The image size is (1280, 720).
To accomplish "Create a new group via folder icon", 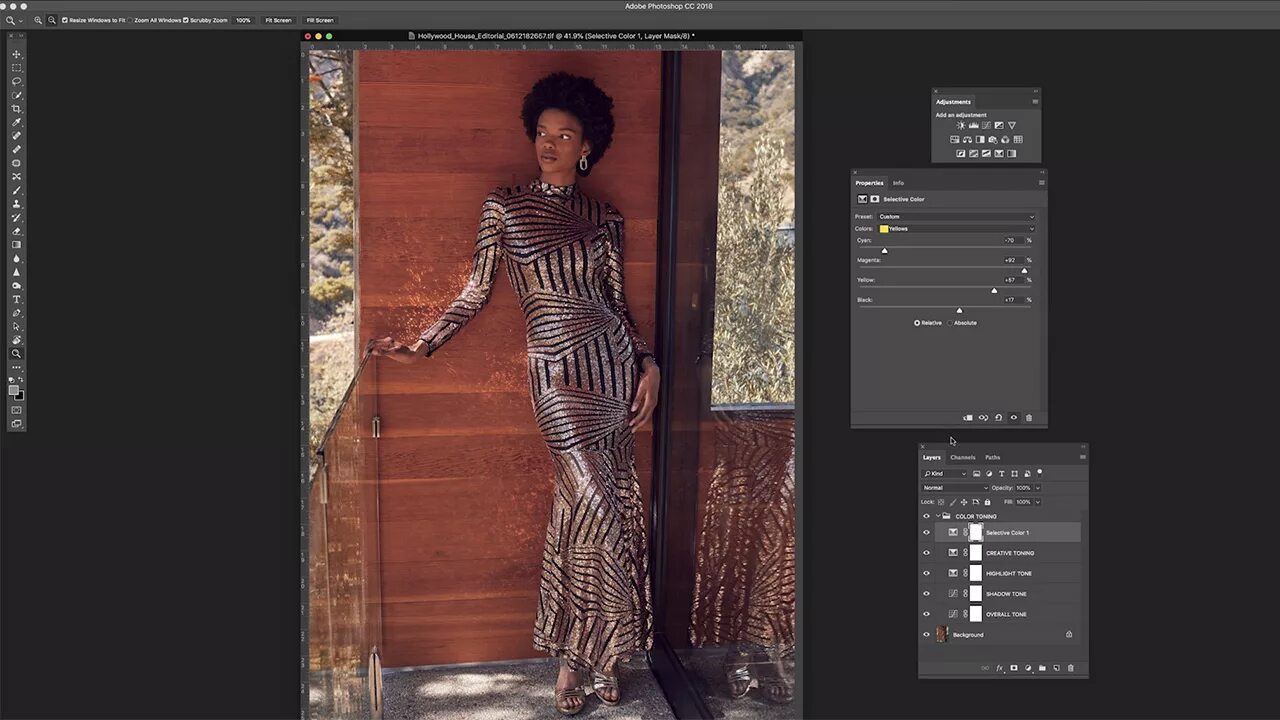I will (x=1042, y=668).
